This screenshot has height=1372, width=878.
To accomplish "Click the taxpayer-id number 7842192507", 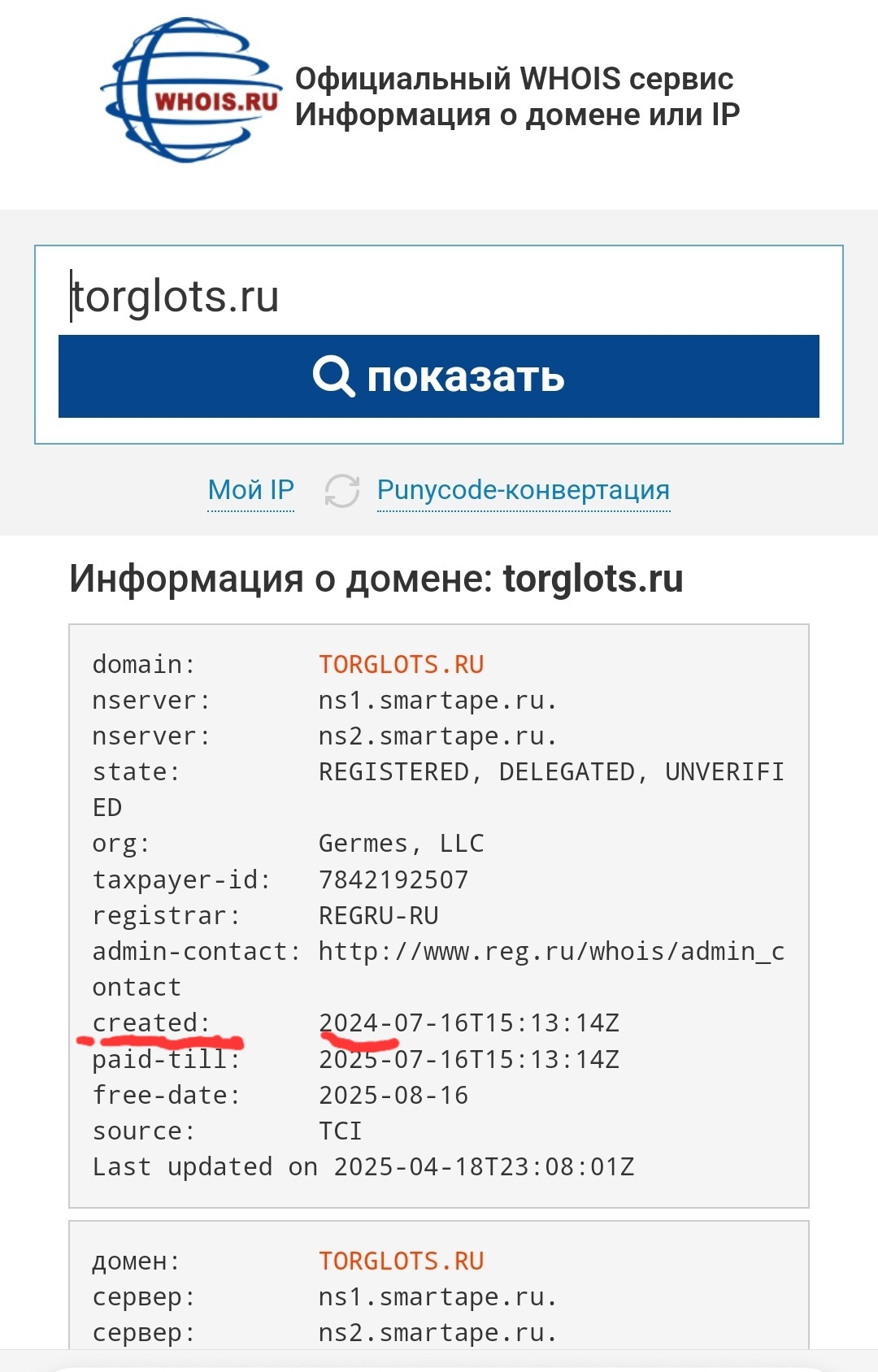I will (x=393, y=879).
